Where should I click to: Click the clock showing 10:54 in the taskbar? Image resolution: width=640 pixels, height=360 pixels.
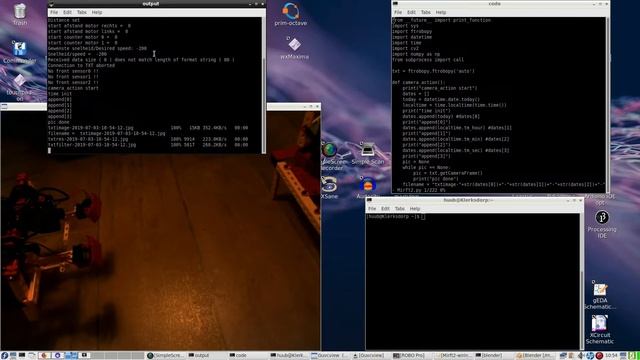[x=611, y=356]
